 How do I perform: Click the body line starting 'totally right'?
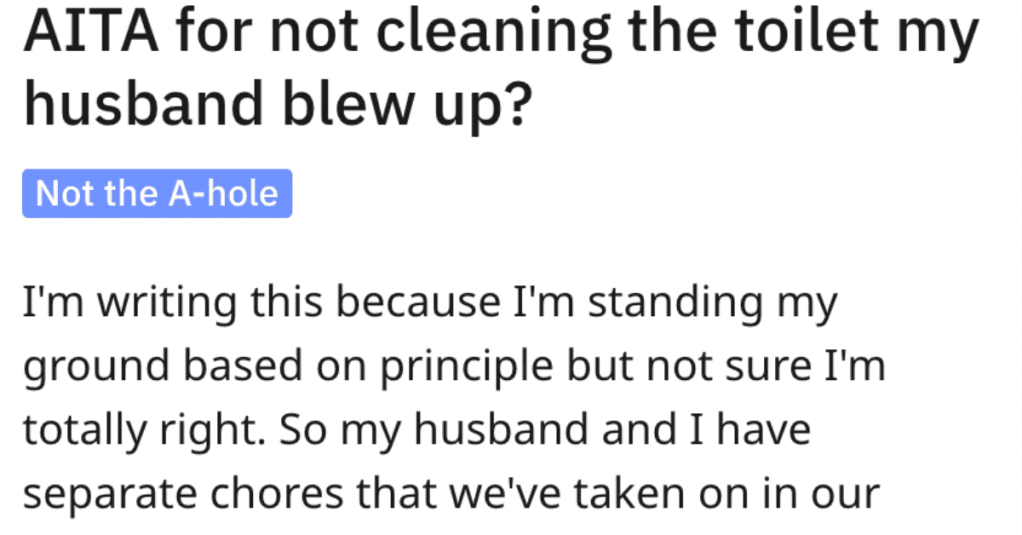click(x=417, y=431)
